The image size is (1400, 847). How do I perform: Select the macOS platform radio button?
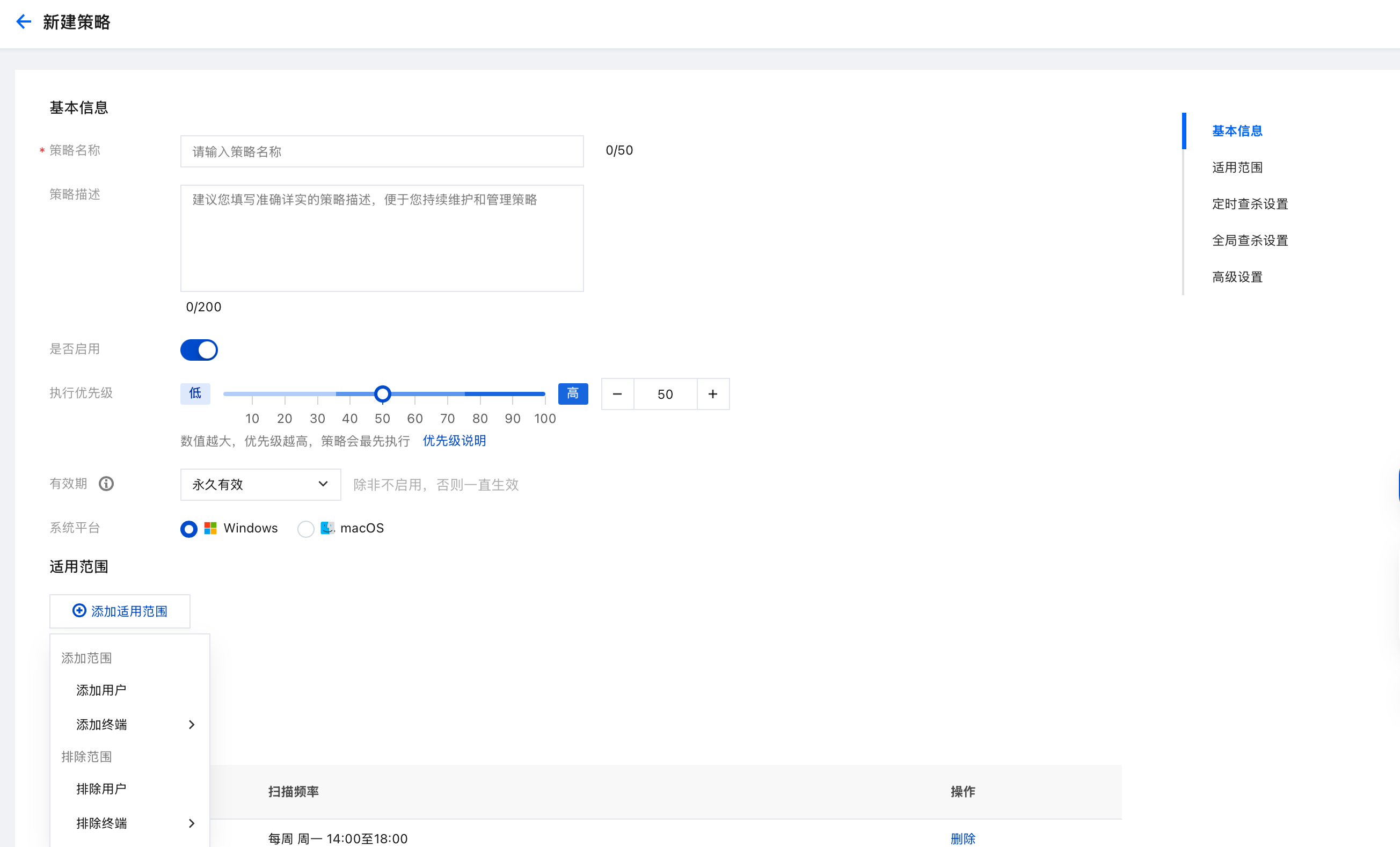tap(305, 529)
